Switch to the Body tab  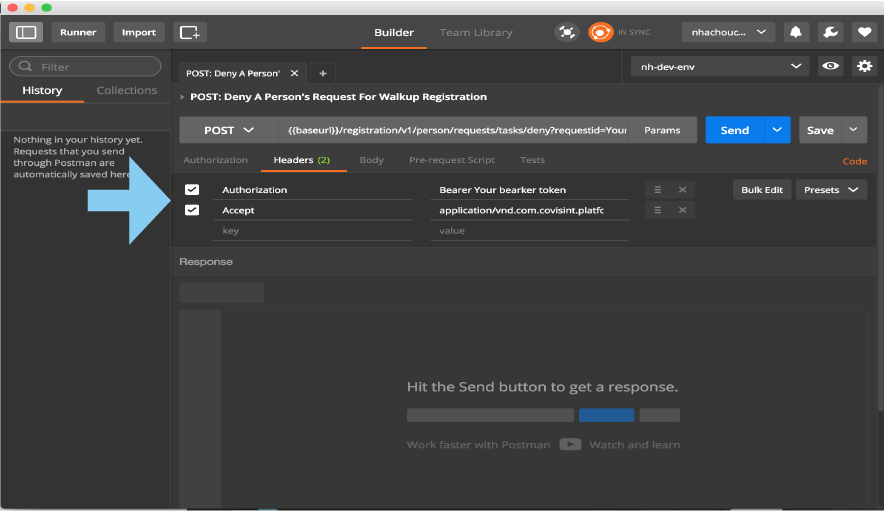pos(371,160)
